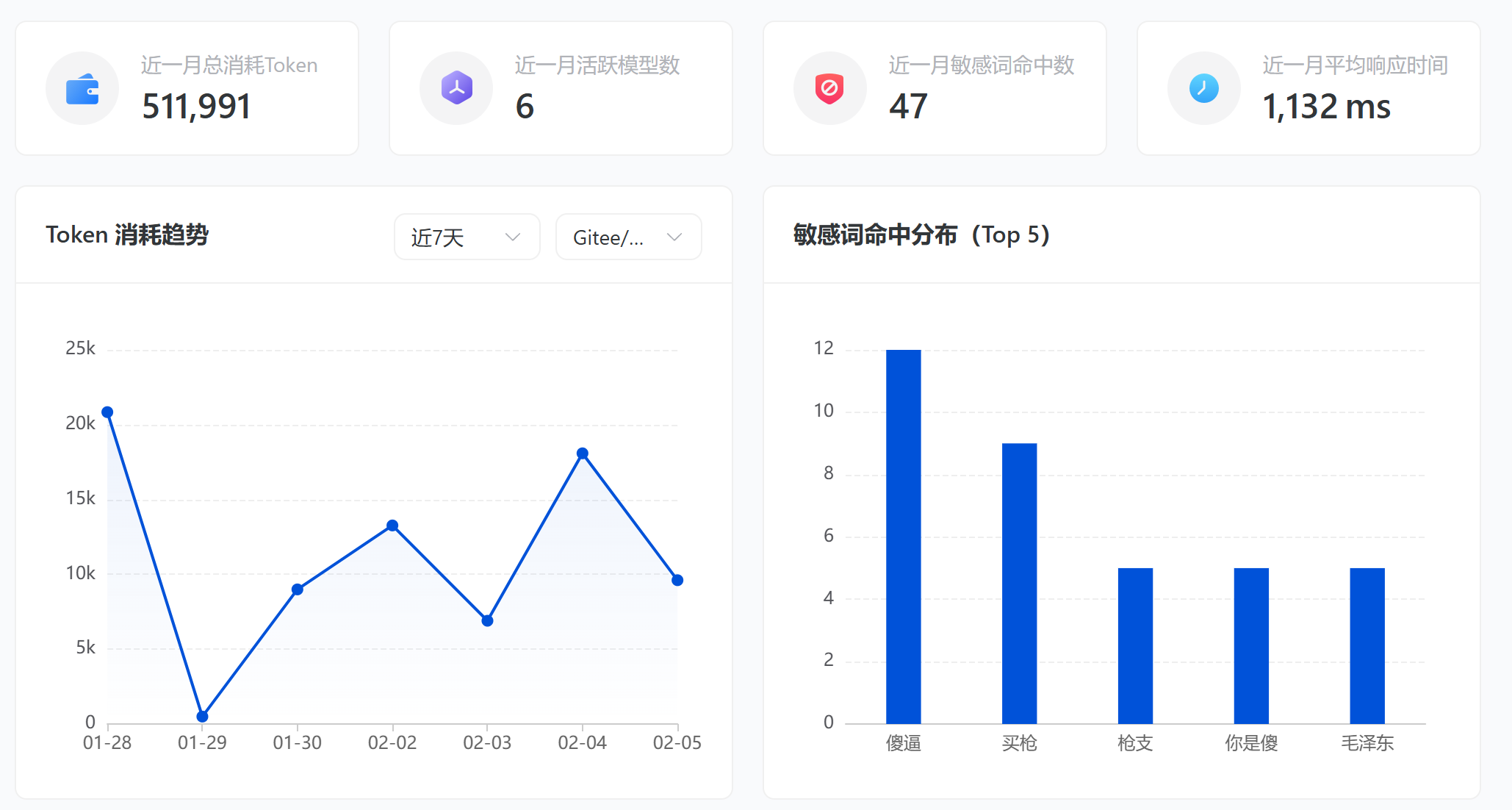The height and width of the screenshot is (810, 1512).
Task: Click the 近一月敏感词命中数 card value 47
Action: 908,107
